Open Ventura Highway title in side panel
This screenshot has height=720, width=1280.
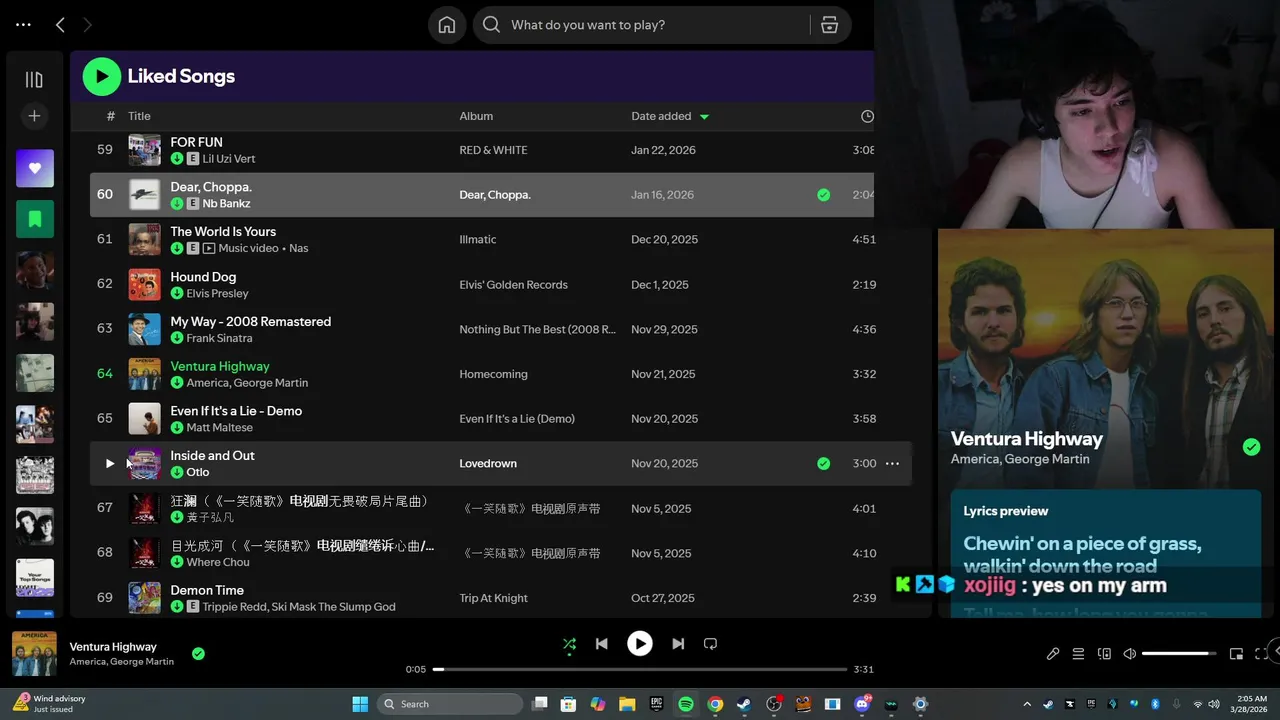tap(1026, 439)
